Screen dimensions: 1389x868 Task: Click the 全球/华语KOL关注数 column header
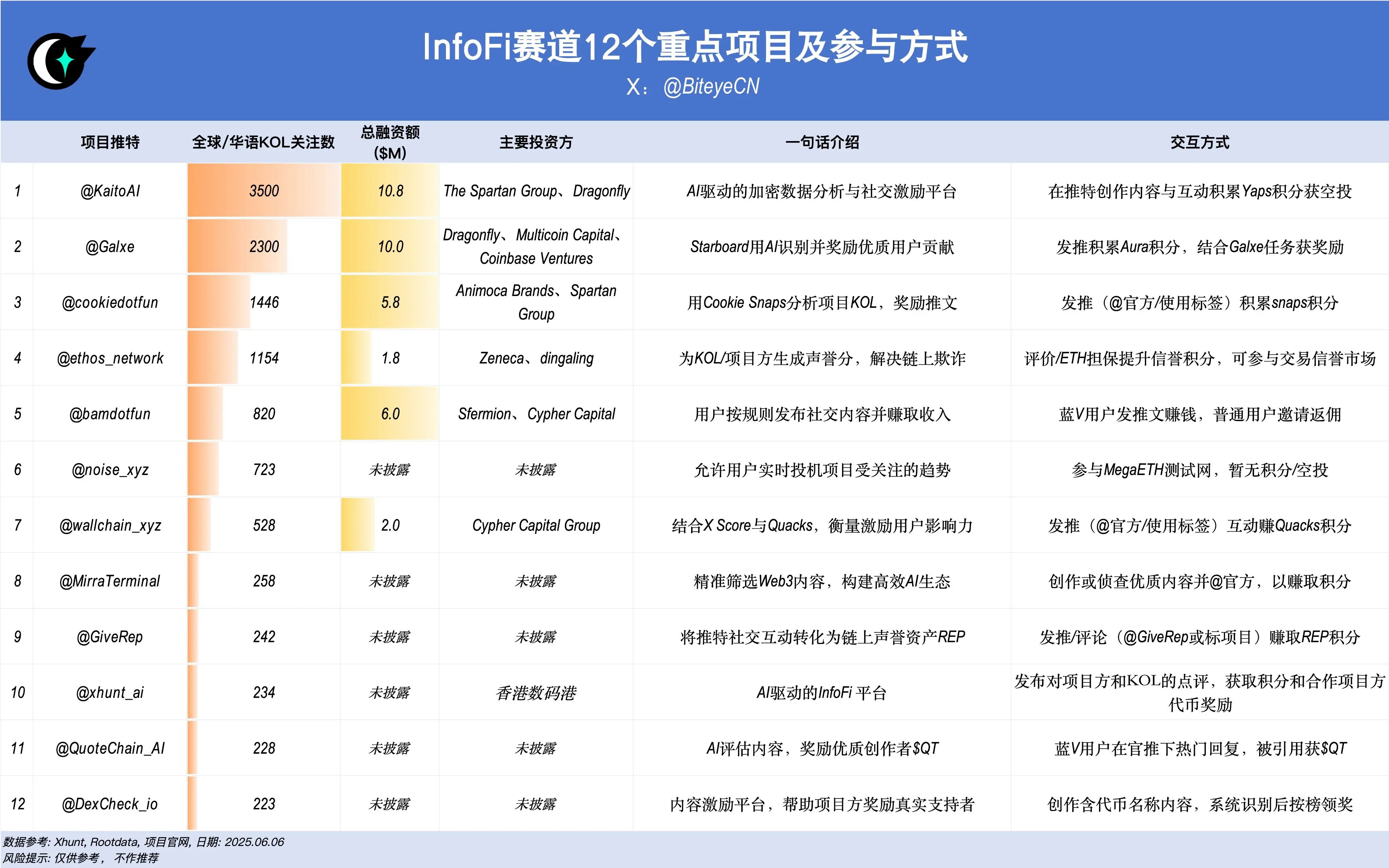tap(263, 142)
